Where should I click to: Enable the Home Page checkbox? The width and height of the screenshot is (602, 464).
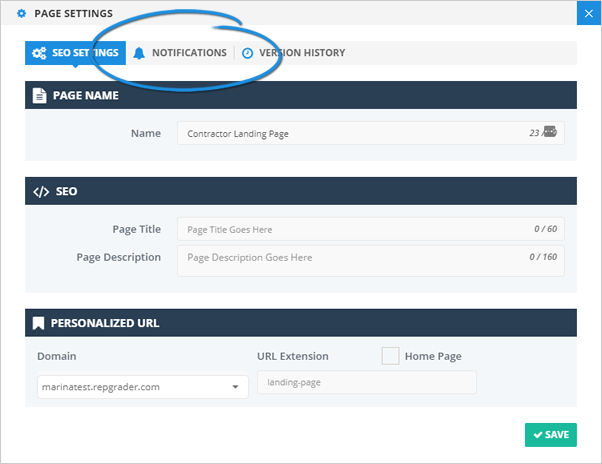(x=390, y=356)
